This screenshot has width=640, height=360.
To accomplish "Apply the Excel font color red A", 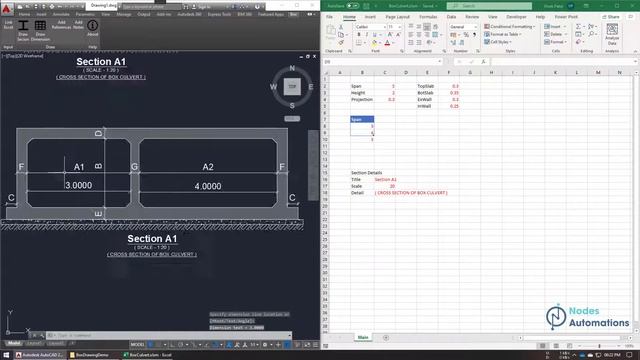I will point(387,42).
